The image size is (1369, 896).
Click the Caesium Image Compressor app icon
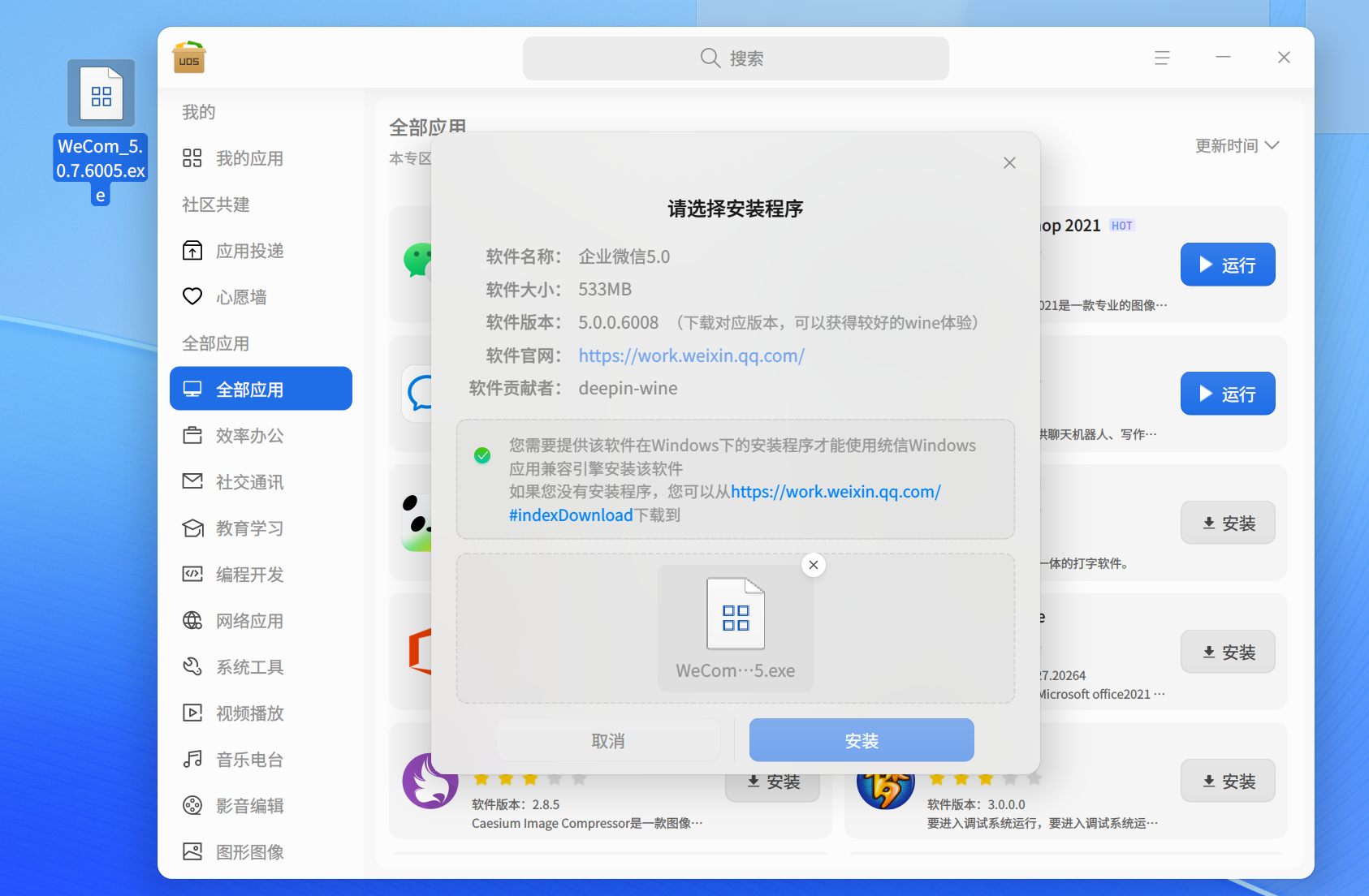(430, 781)
